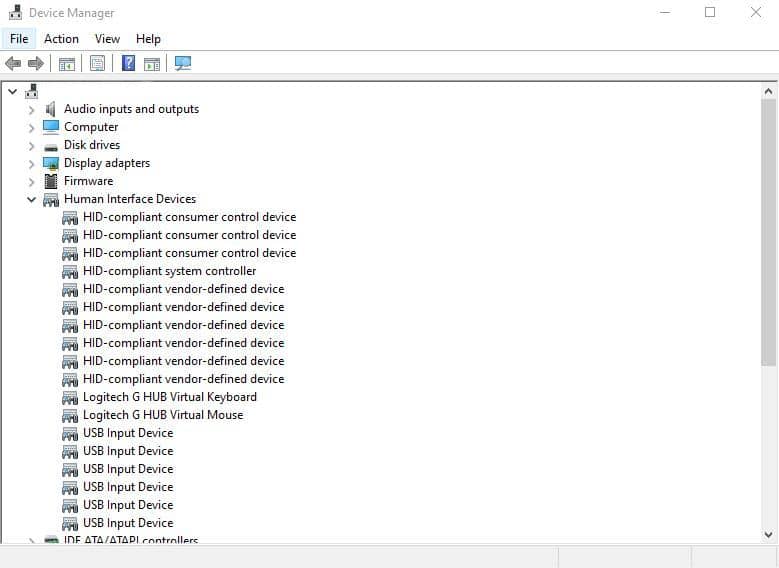The width and height of the screenshot is (779, 568).
Task: Click the Logitech G HUB Virtual Keyboard icon
Action: [70, 398]
